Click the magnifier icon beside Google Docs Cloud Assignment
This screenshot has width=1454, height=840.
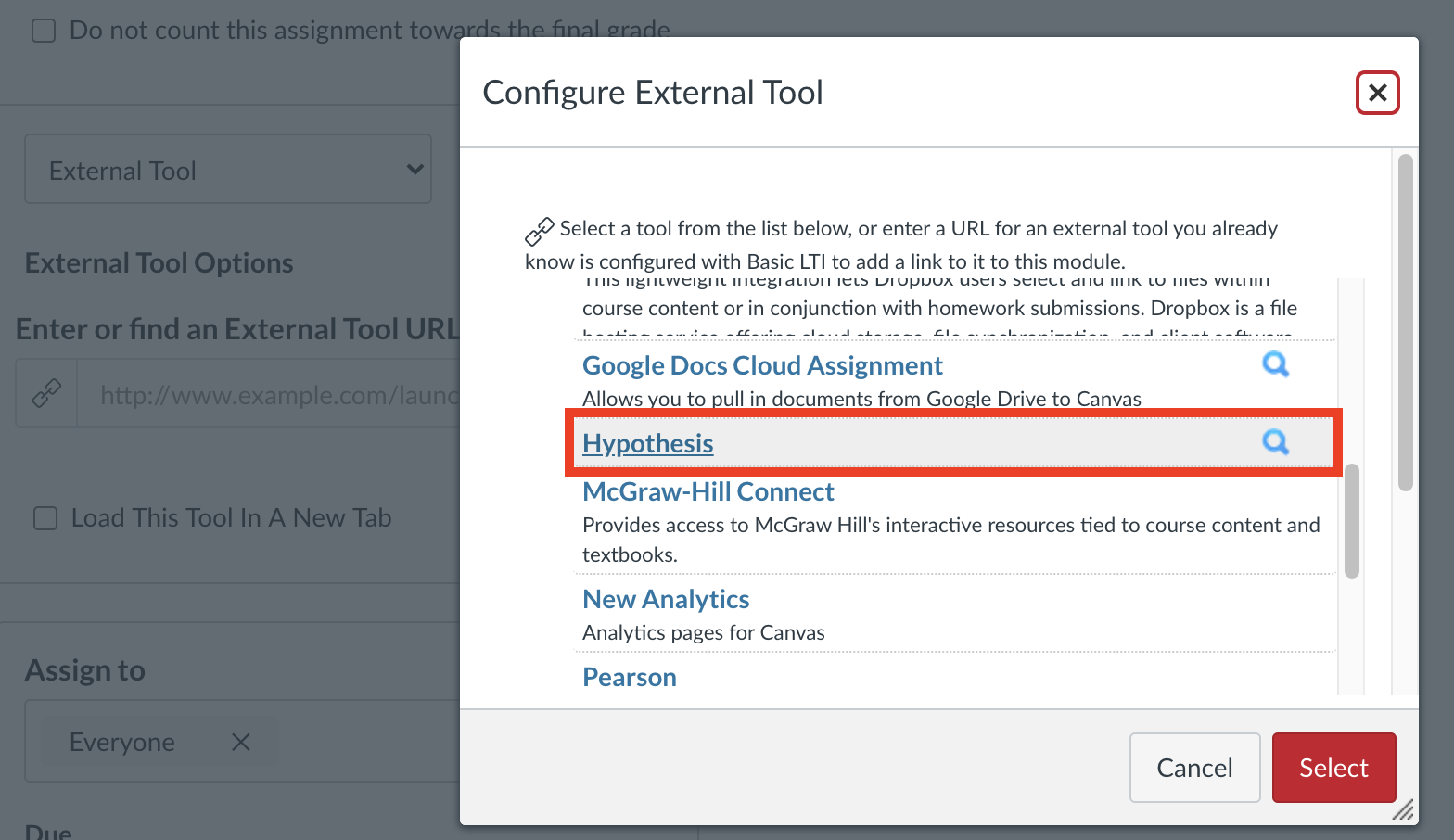[x=1276, y=364]
